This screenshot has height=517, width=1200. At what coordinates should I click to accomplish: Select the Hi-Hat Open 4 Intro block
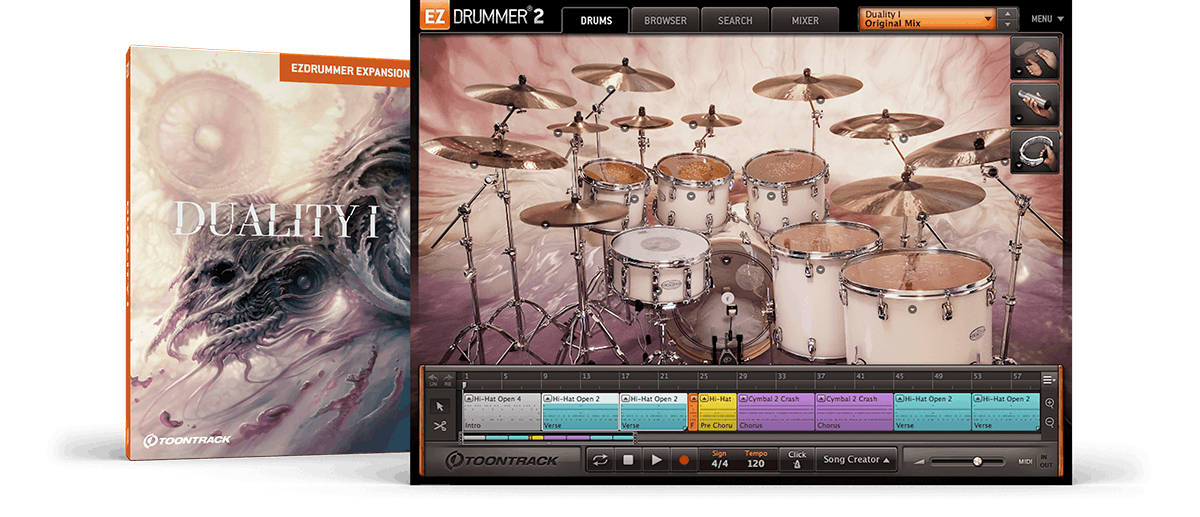(x=502, y=412)
